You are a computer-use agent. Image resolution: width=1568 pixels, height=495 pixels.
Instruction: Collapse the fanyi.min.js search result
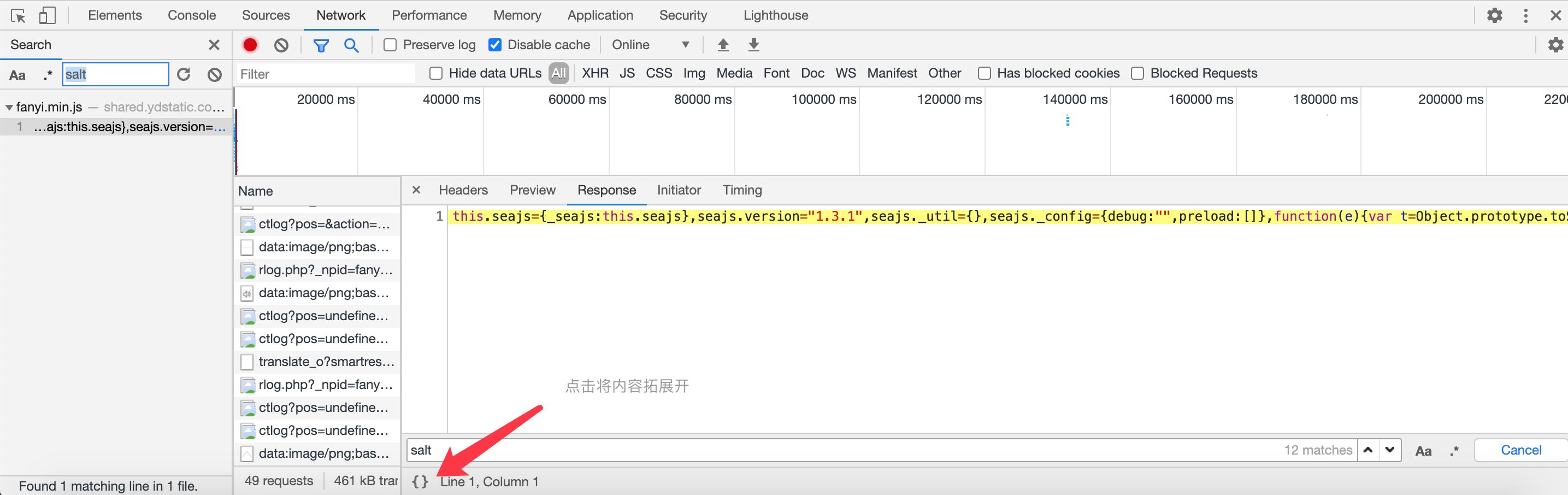point(9,107)
